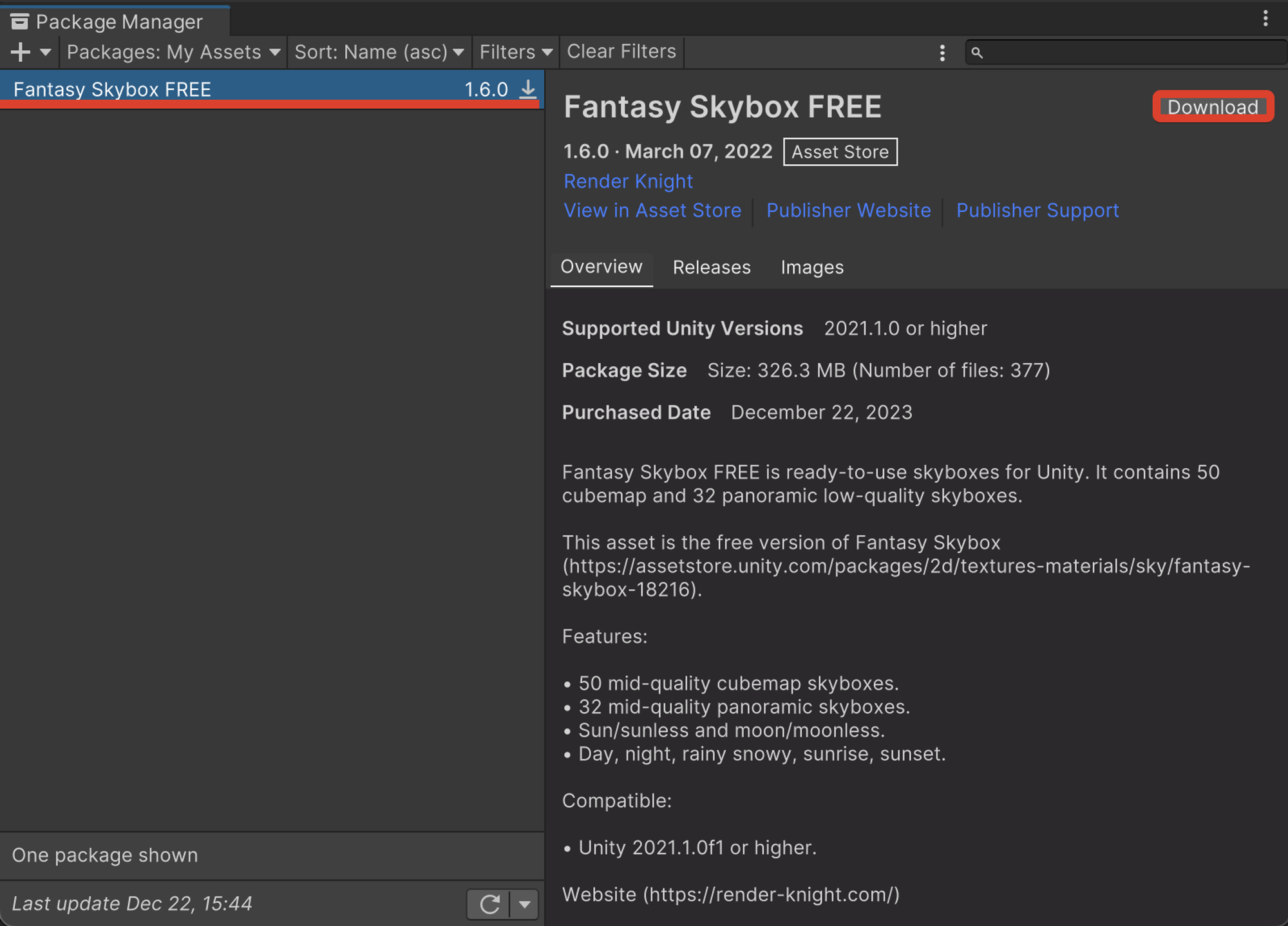Image resolution: width=1288 pixels, height=926 pixels.
Task: Open the refresh options dropdown arrow
Action: click(525, 904)
